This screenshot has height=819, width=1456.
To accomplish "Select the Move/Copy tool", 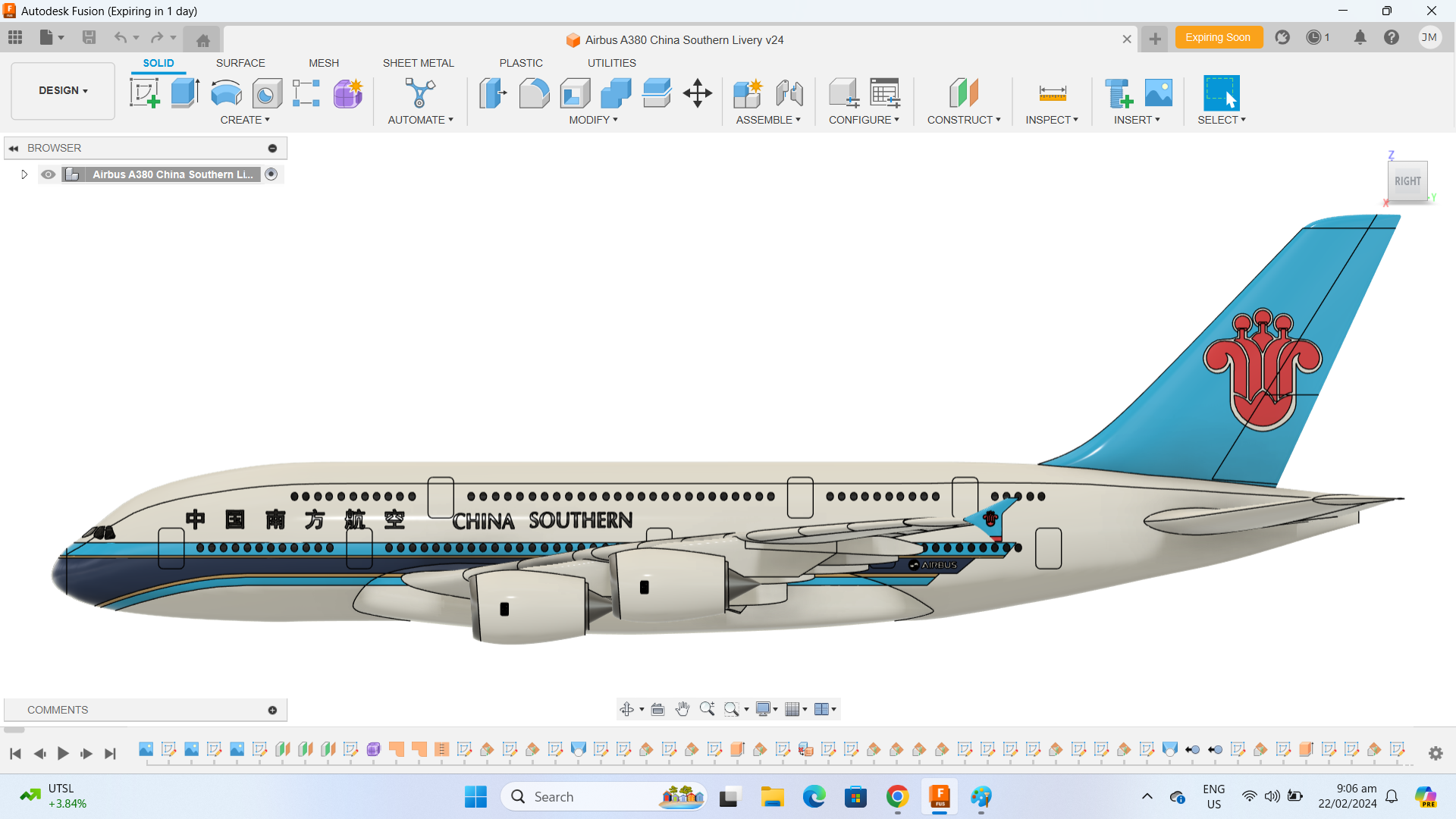I will click(697, 93).
